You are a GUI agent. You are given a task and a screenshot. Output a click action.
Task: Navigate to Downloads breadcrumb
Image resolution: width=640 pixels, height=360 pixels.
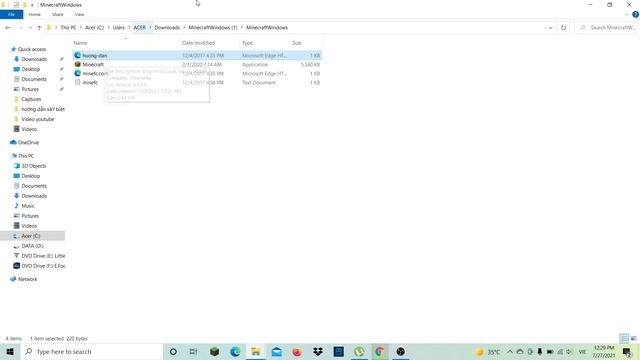click(x=167, y=28)
